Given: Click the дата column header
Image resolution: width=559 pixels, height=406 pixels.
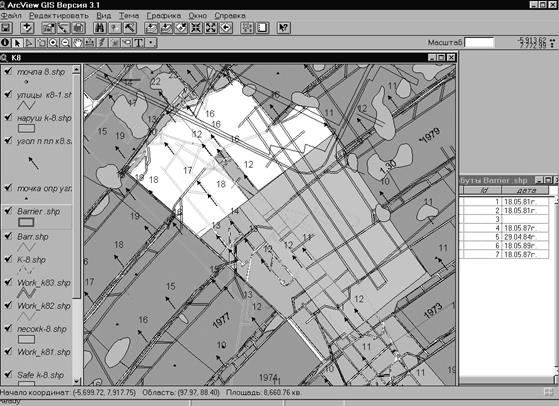Looking at the screenshot, I should [524, 190].
